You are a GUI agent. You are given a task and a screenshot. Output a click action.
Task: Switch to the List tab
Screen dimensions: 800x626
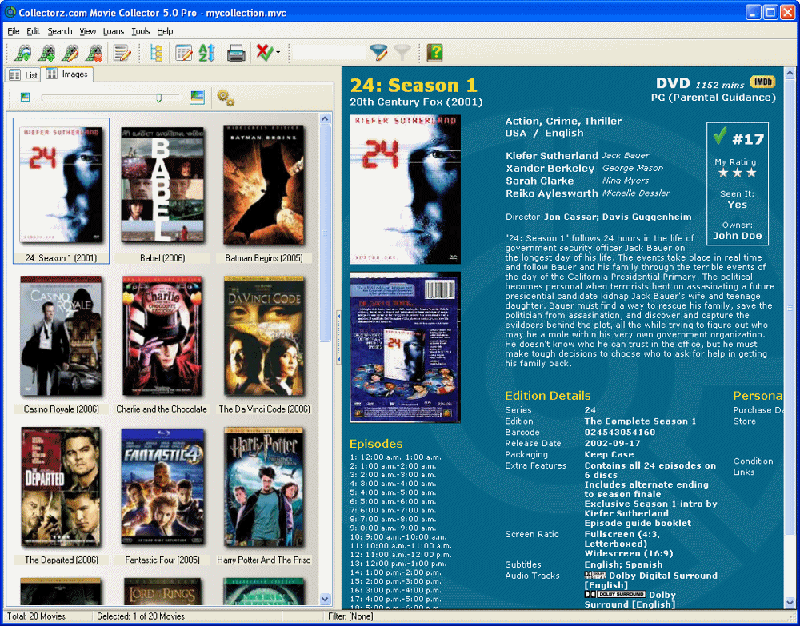tap(23, 75)
